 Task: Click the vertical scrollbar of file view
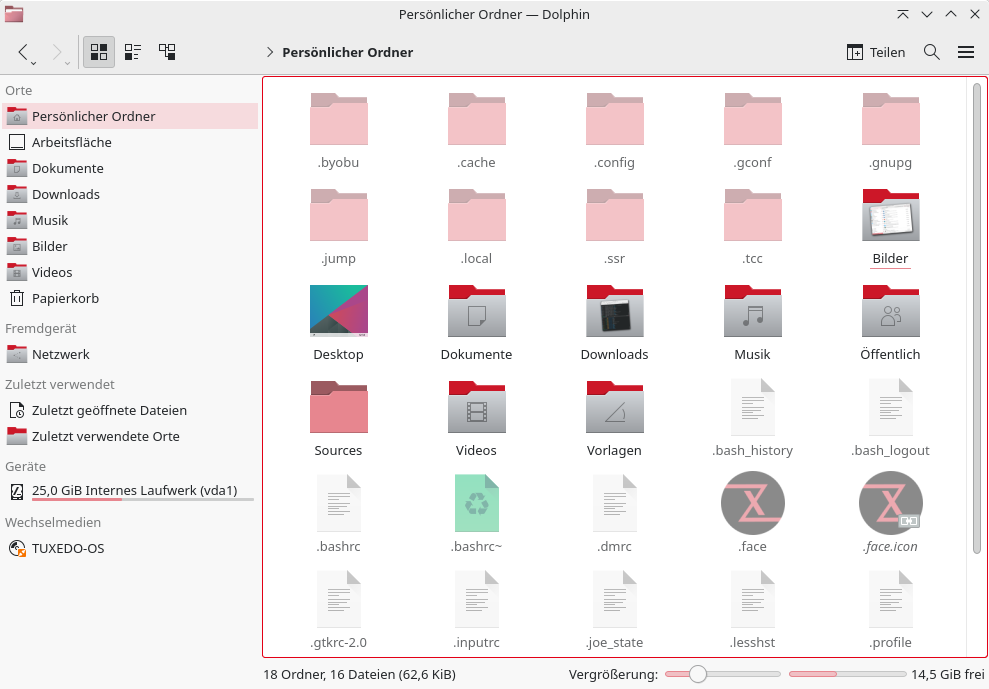(977, 319)
